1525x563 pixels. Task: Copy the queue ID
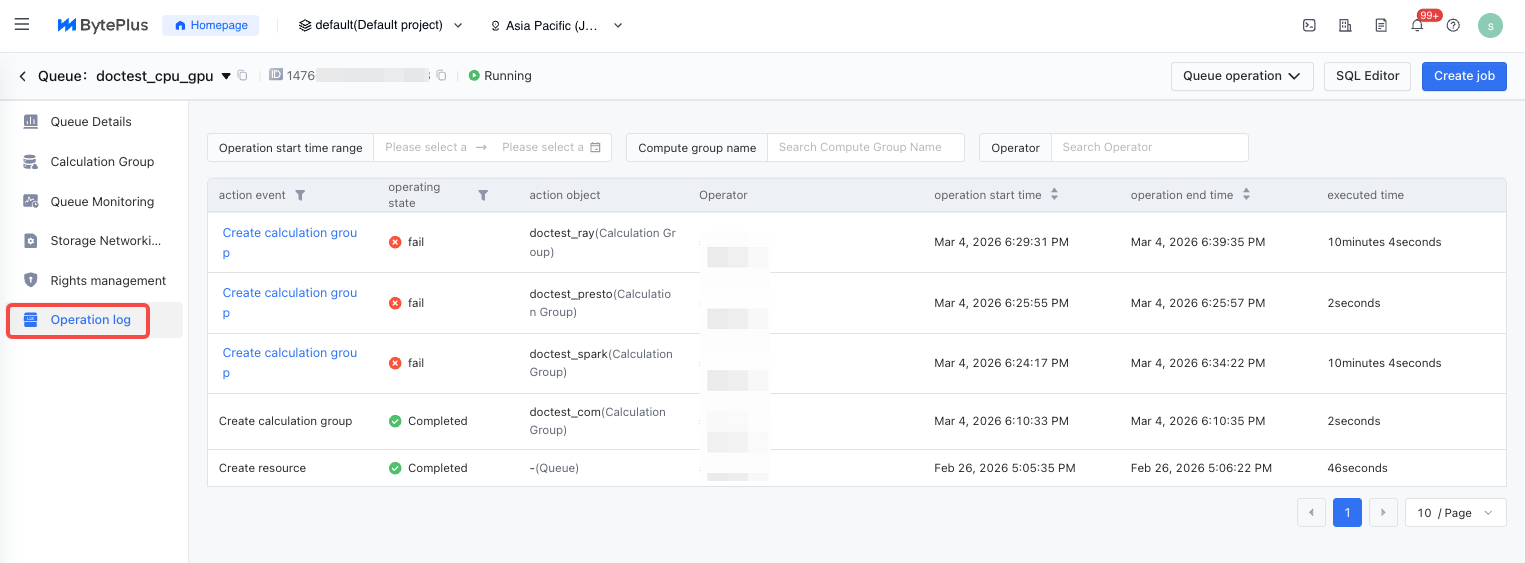pyautogui.click(x=441, y=76)
